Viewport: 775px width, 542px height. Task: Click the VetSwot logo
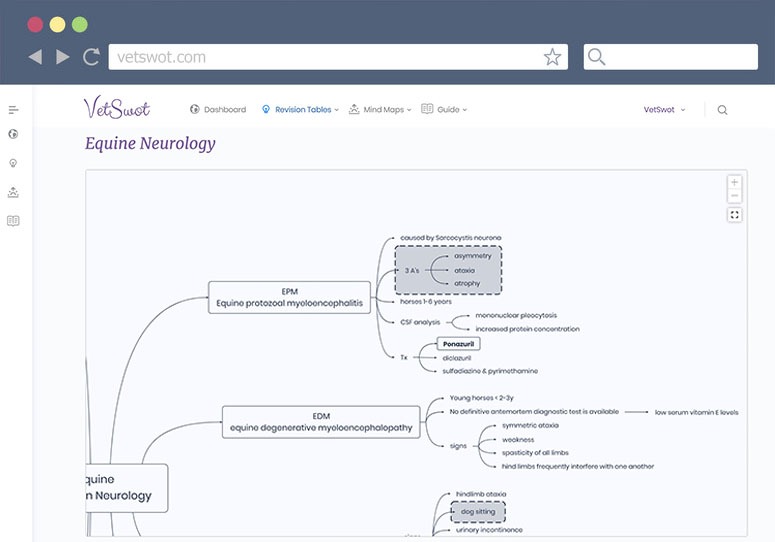click(x=116, y=108)
